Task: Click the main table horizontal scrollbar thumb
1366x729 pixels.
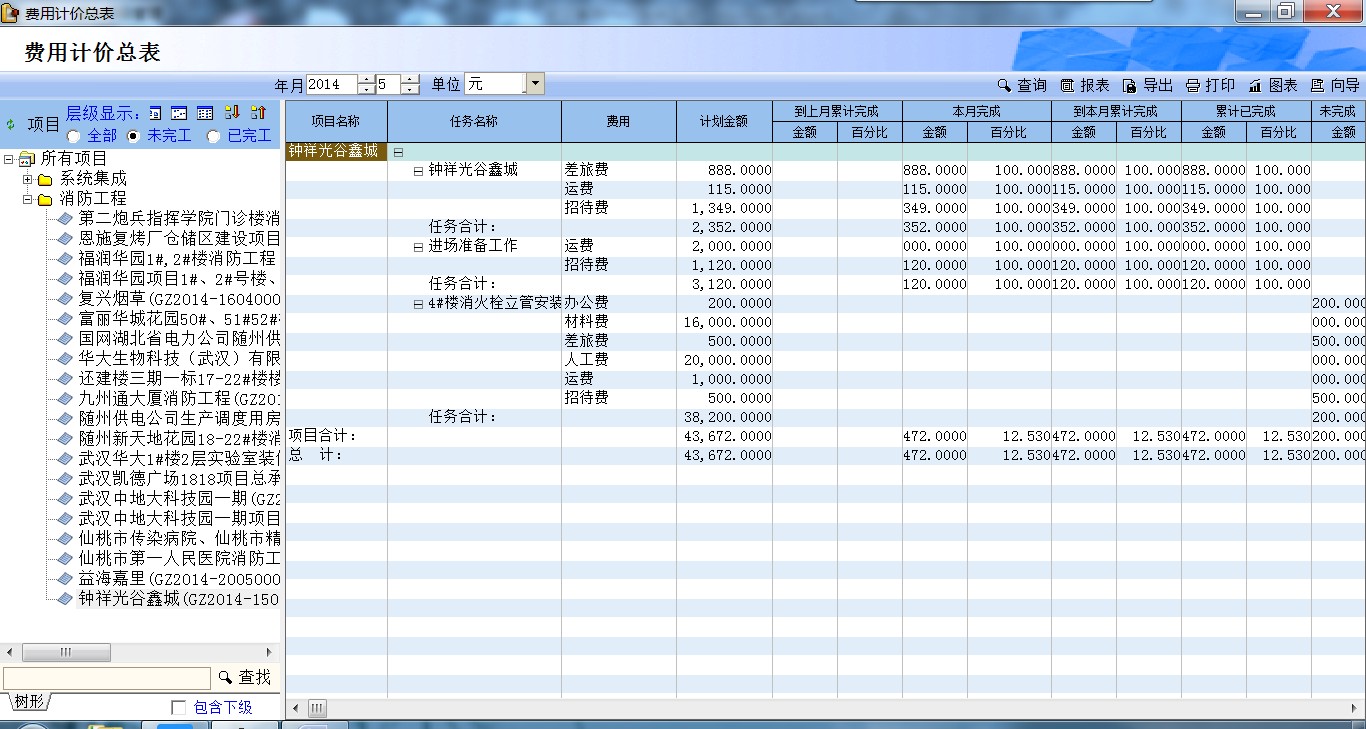Action: pos(317,708)
